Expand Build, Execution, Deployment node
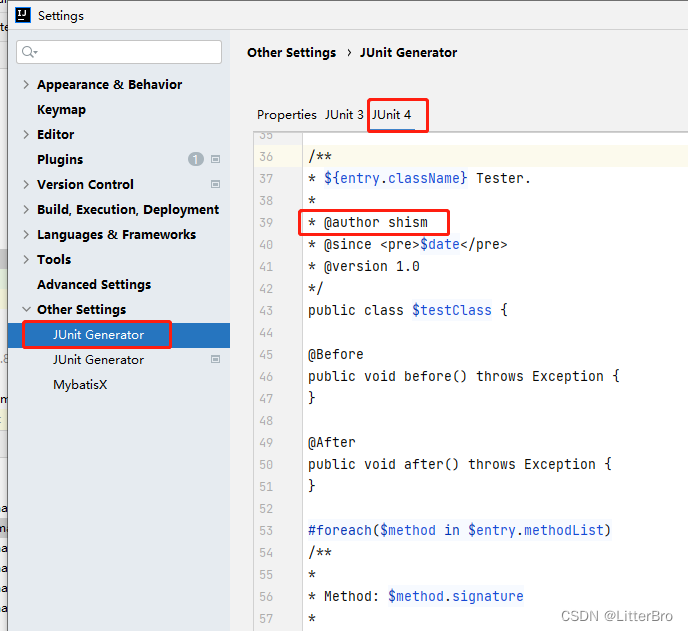 (26, 209)
